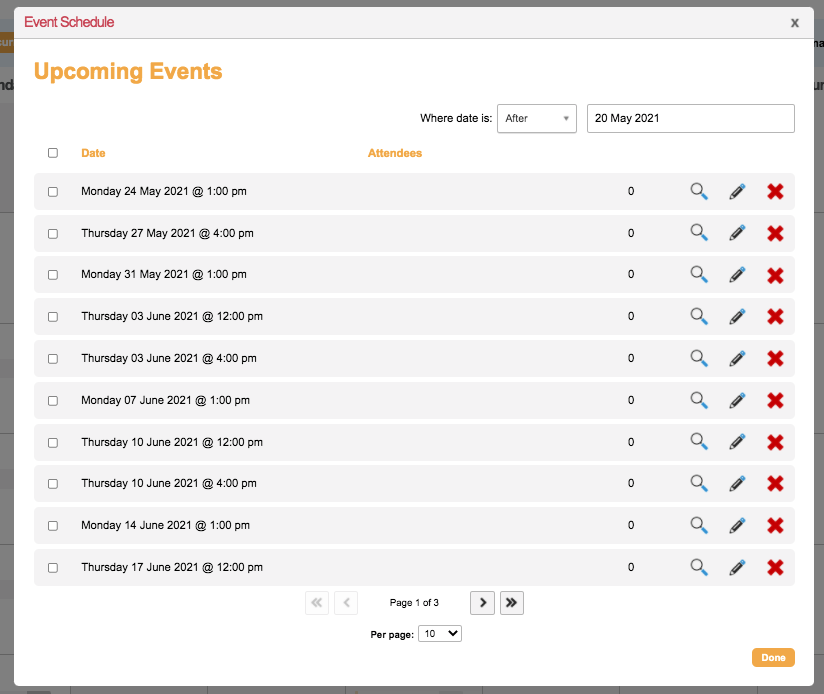Screen dimensions: 824x694
Task: Jump to the last page of events
Action: point(512,602)
